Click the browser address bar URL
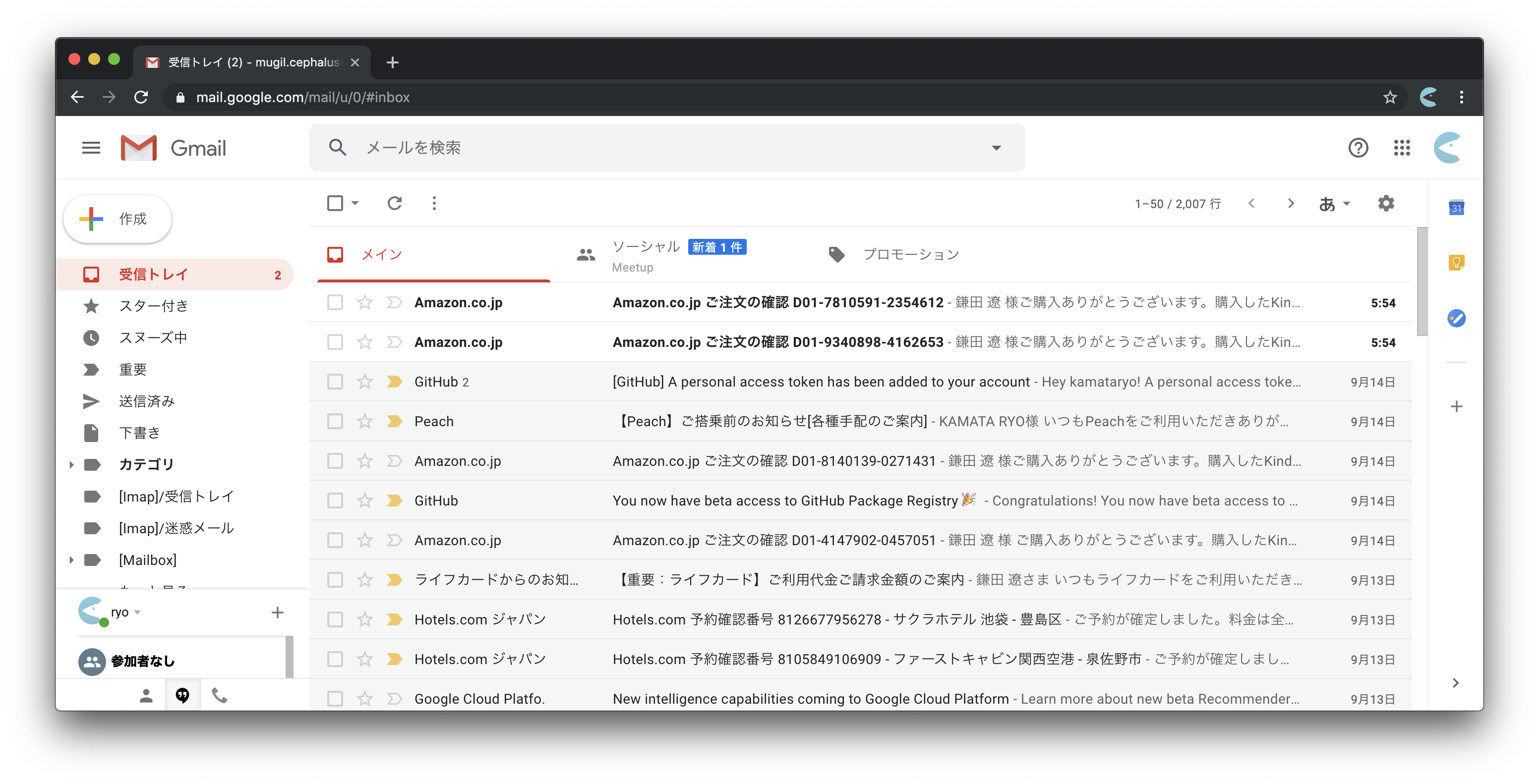This screenshot has height=784, width=1539. point(303,97)
